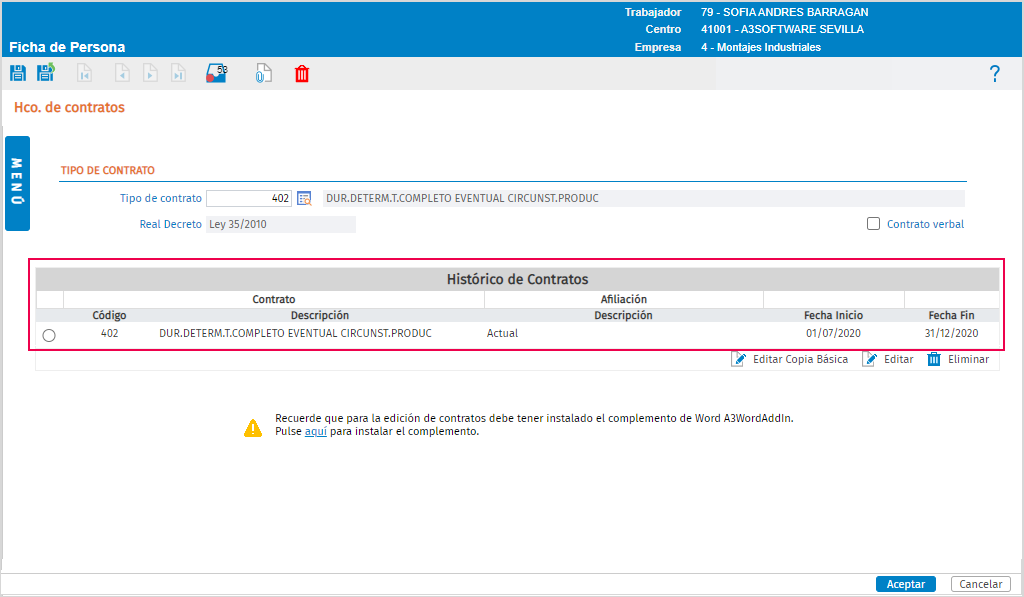1024x597 pixels.
Task: Click Cancelar button
Action: (x=980, y=584)
